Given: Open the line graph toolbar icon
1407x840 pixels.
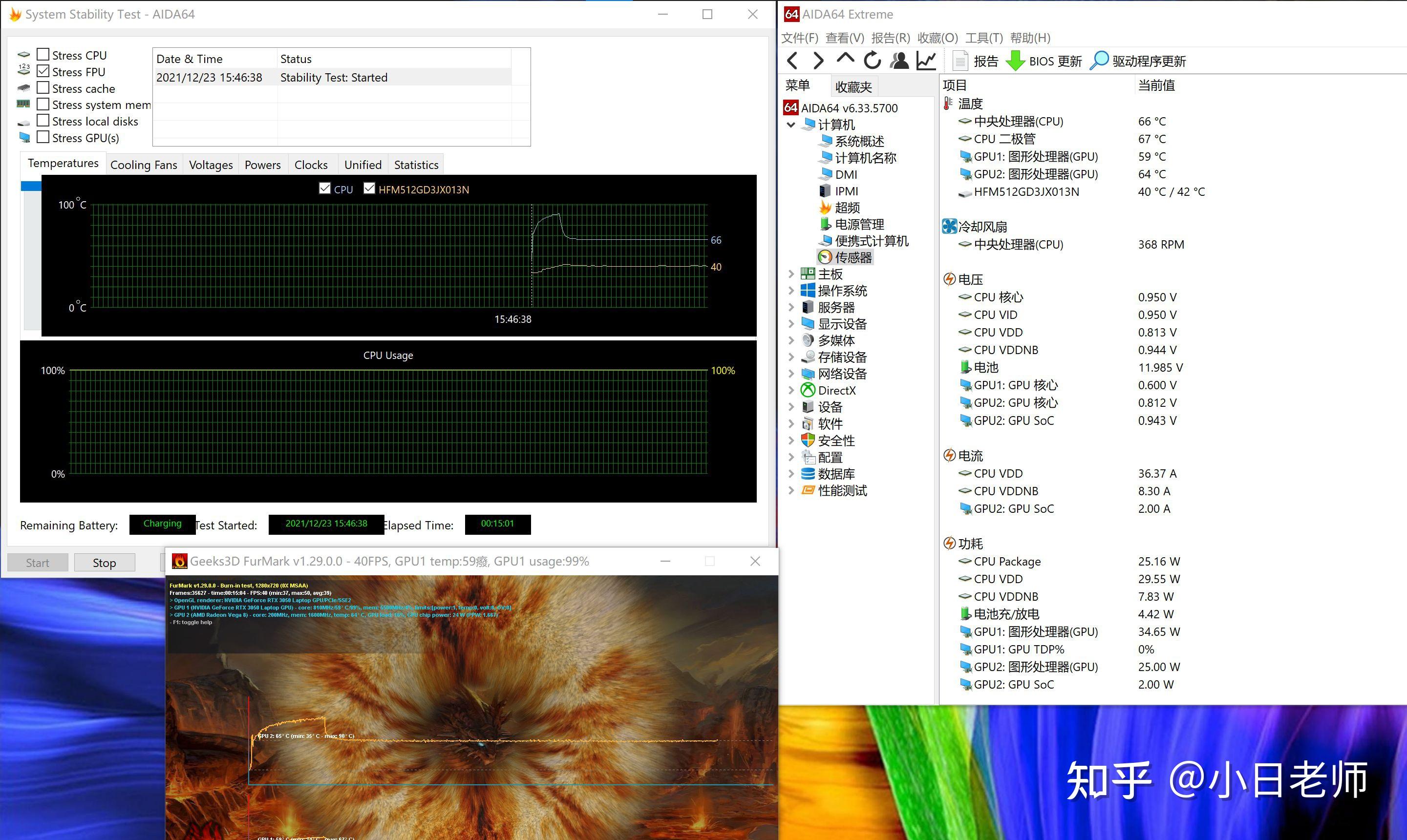Looking at the screenshot, I should pos(926,61).
